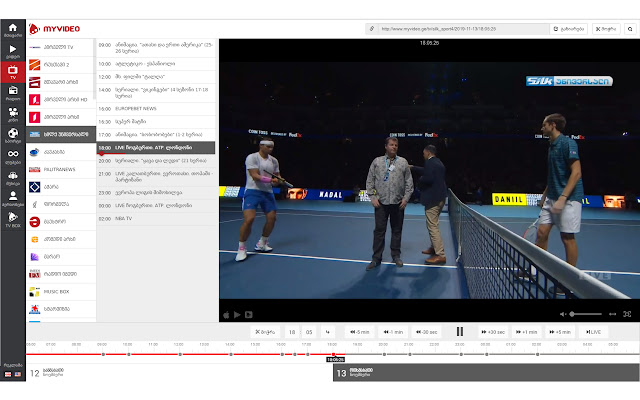Click the Google Play icon below the video

click(237, 315)
